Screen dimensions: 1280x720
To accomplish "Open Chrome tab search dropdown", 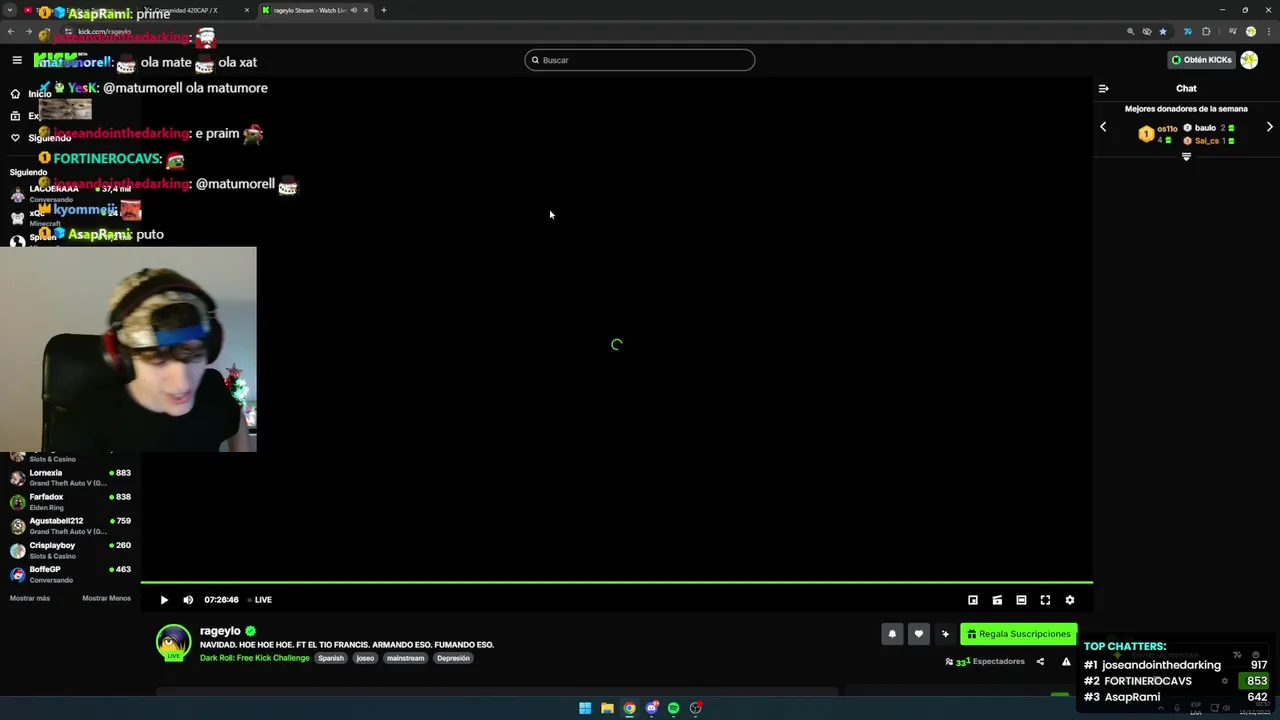I will (x=10, y=10).
